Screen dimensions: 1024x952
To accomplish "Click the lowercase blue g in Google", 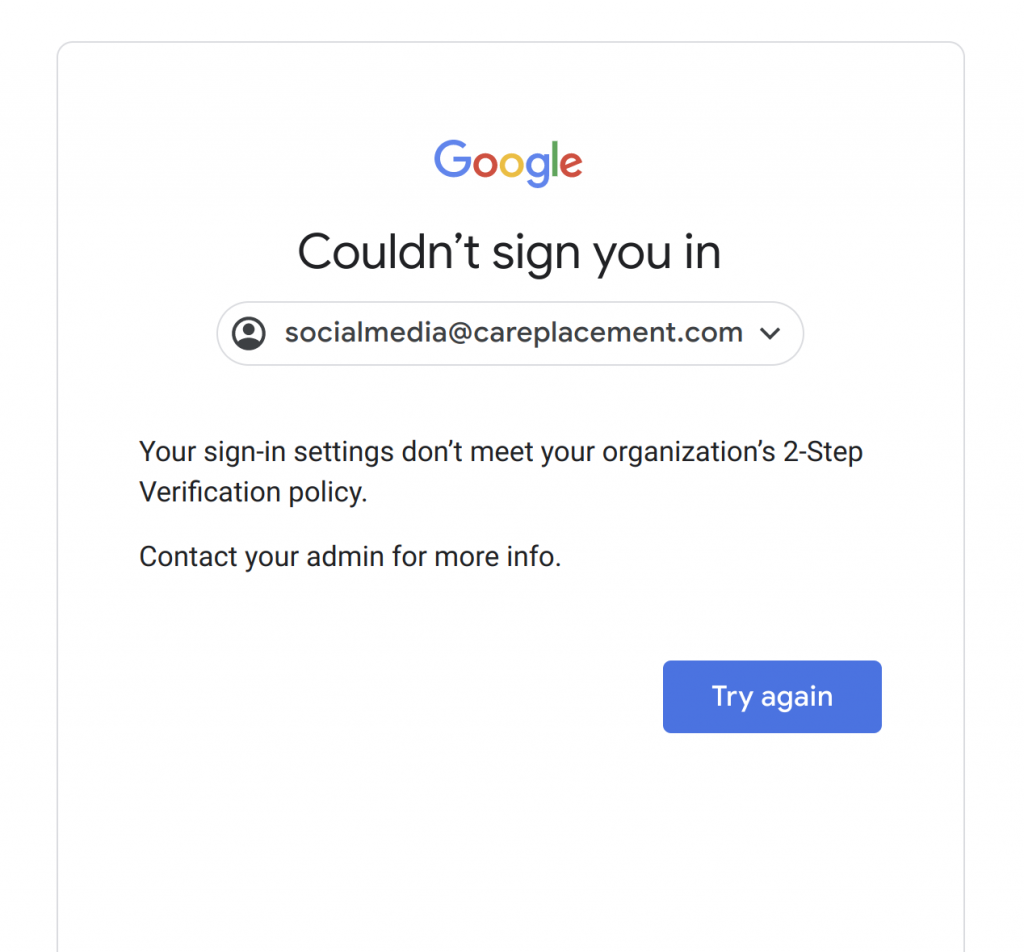I will click(x=536, y=168).
